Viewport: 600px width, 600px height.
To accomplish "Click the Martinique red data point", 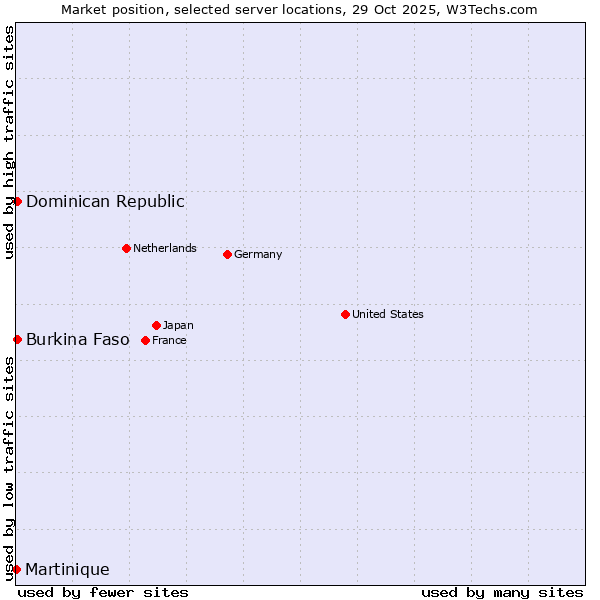I will pos(16,569).
